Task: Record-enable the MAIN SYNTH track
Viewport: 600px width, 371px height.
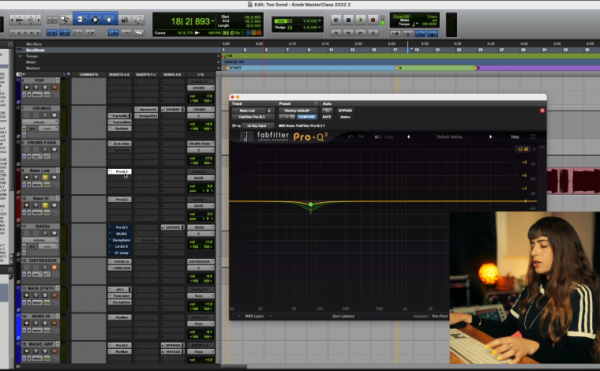Action: (x=26, y=295)
